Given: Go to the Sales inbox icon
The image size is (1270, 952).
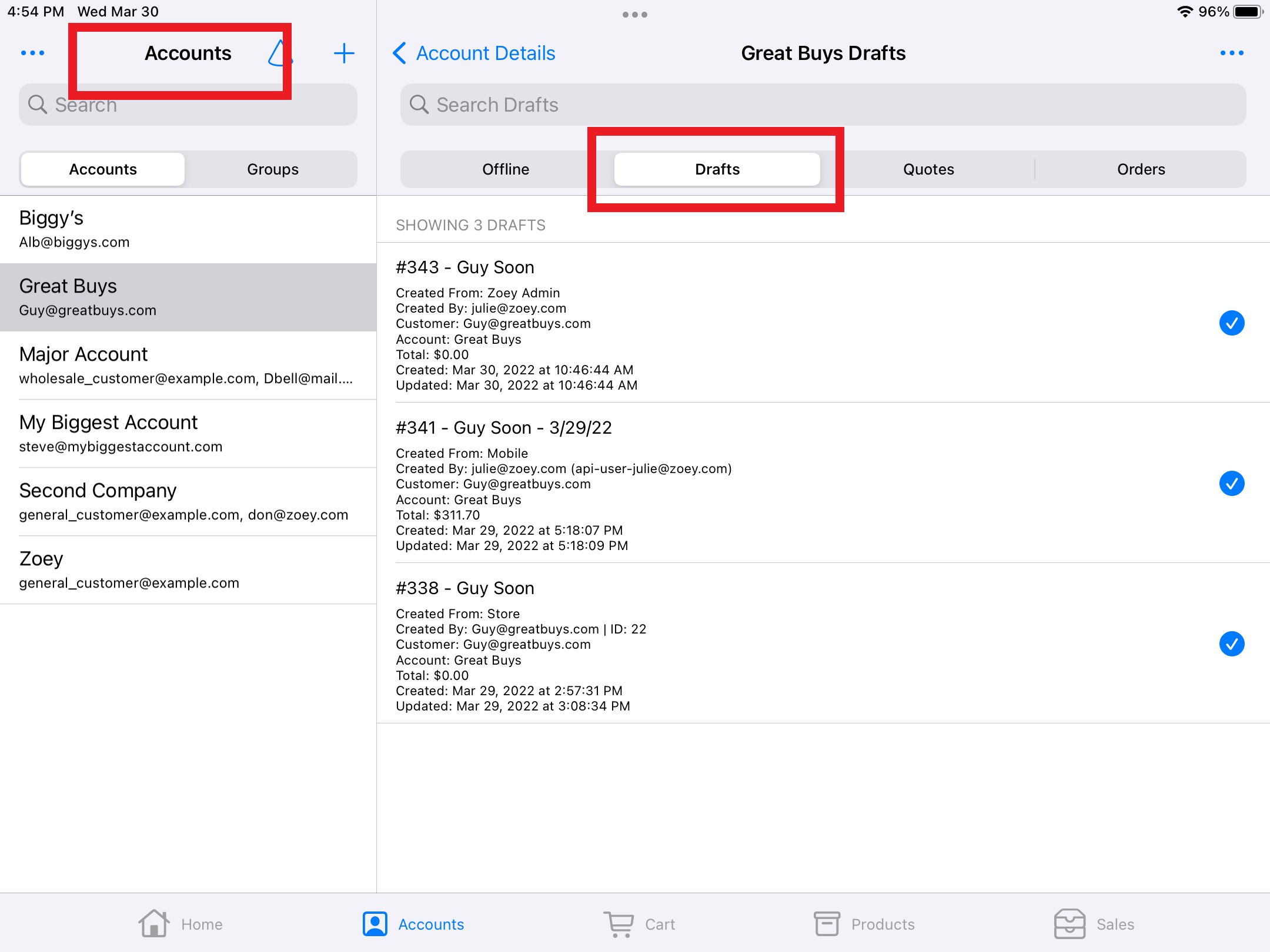Looking at the screenshot, I should pyautogui.click(x=1069, y=924).
